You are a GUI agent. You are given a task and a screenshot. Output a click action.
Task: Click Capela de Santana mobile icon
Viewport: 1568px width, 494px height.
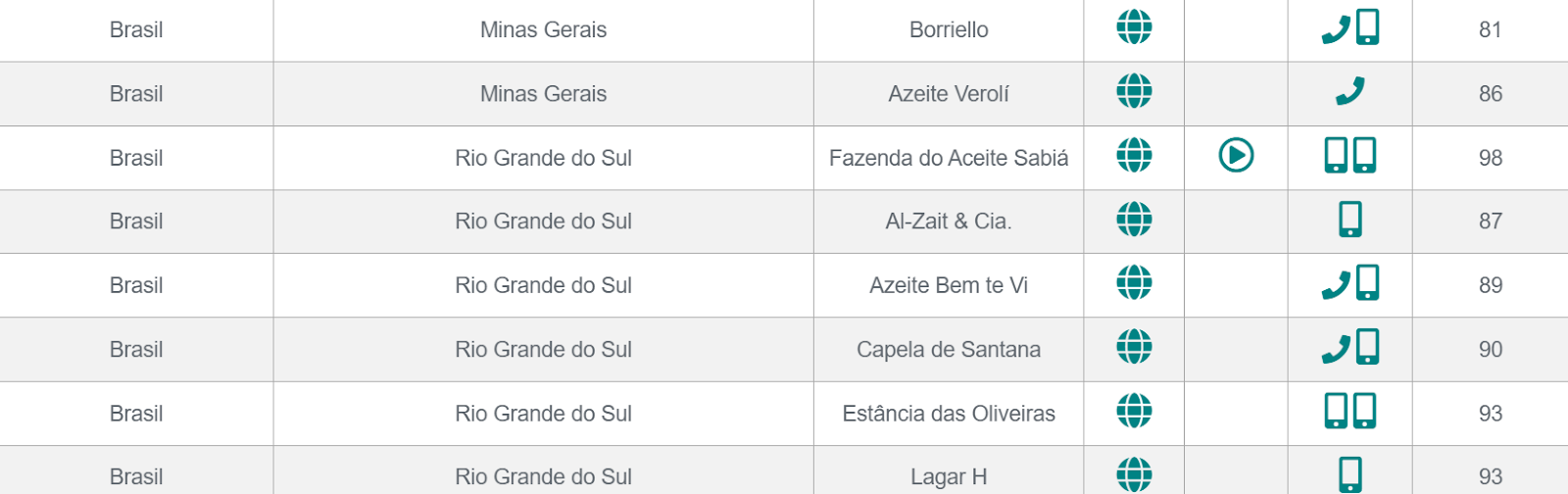click(1368, 347)
